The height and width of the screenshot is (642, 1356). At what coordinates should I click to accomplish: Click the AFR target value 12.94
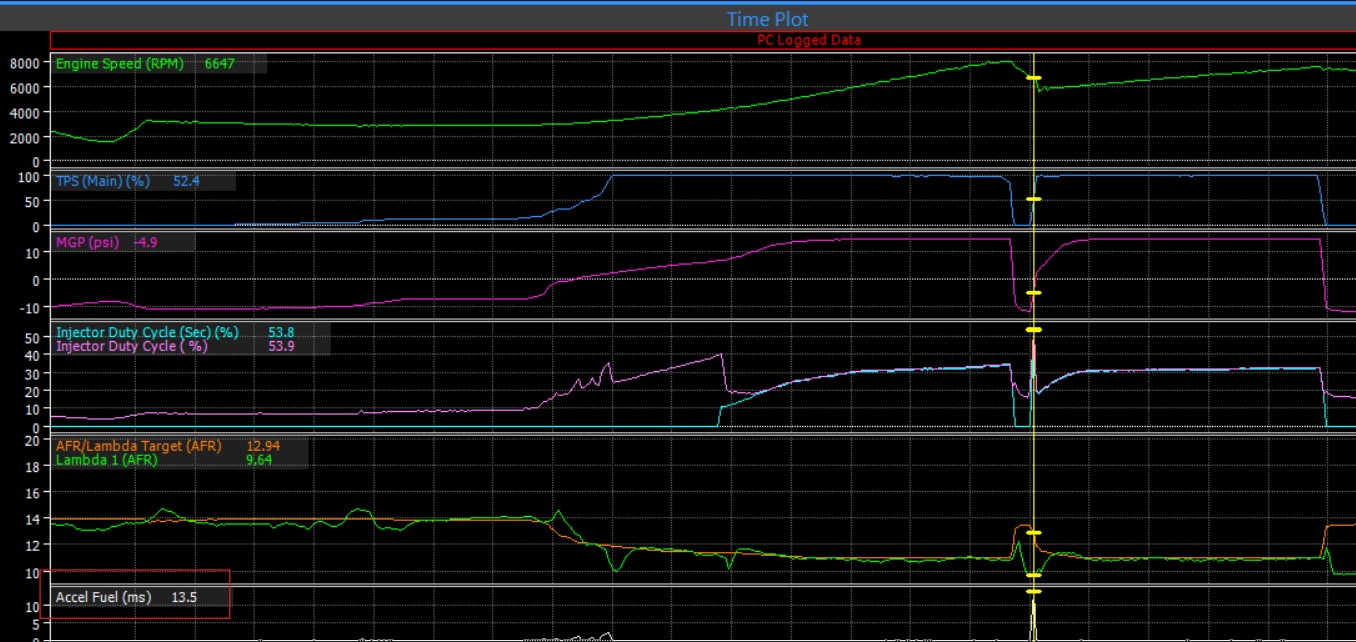[262, 446]
